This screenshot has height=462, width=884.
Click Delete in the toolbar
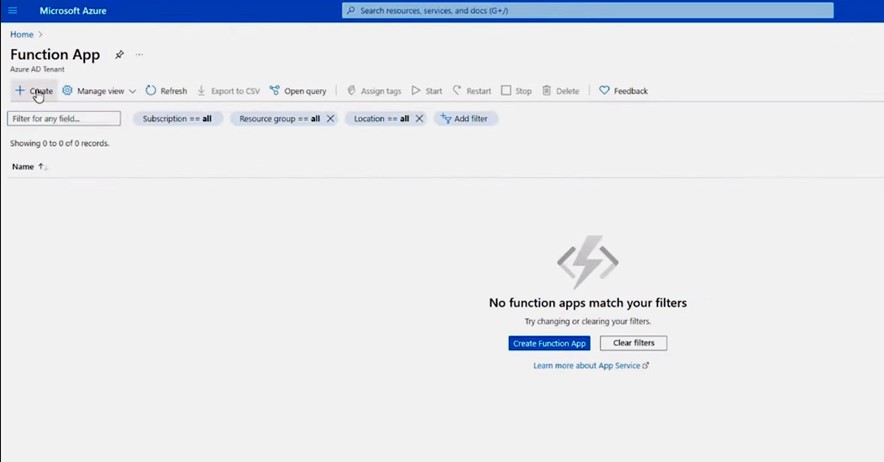coord(561,91)
